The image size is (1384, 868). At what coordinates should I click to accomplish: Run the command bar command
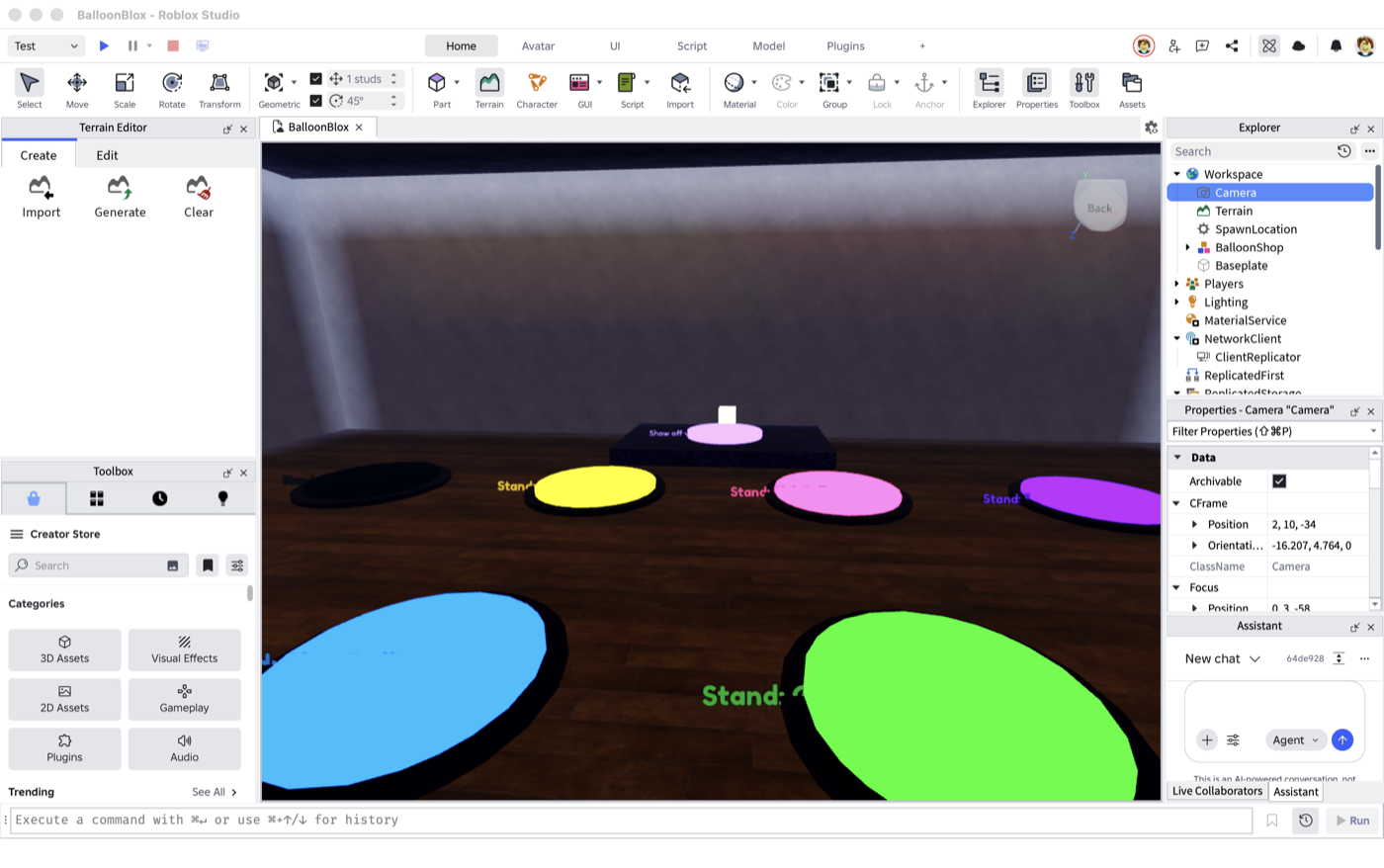[1351, 821]
